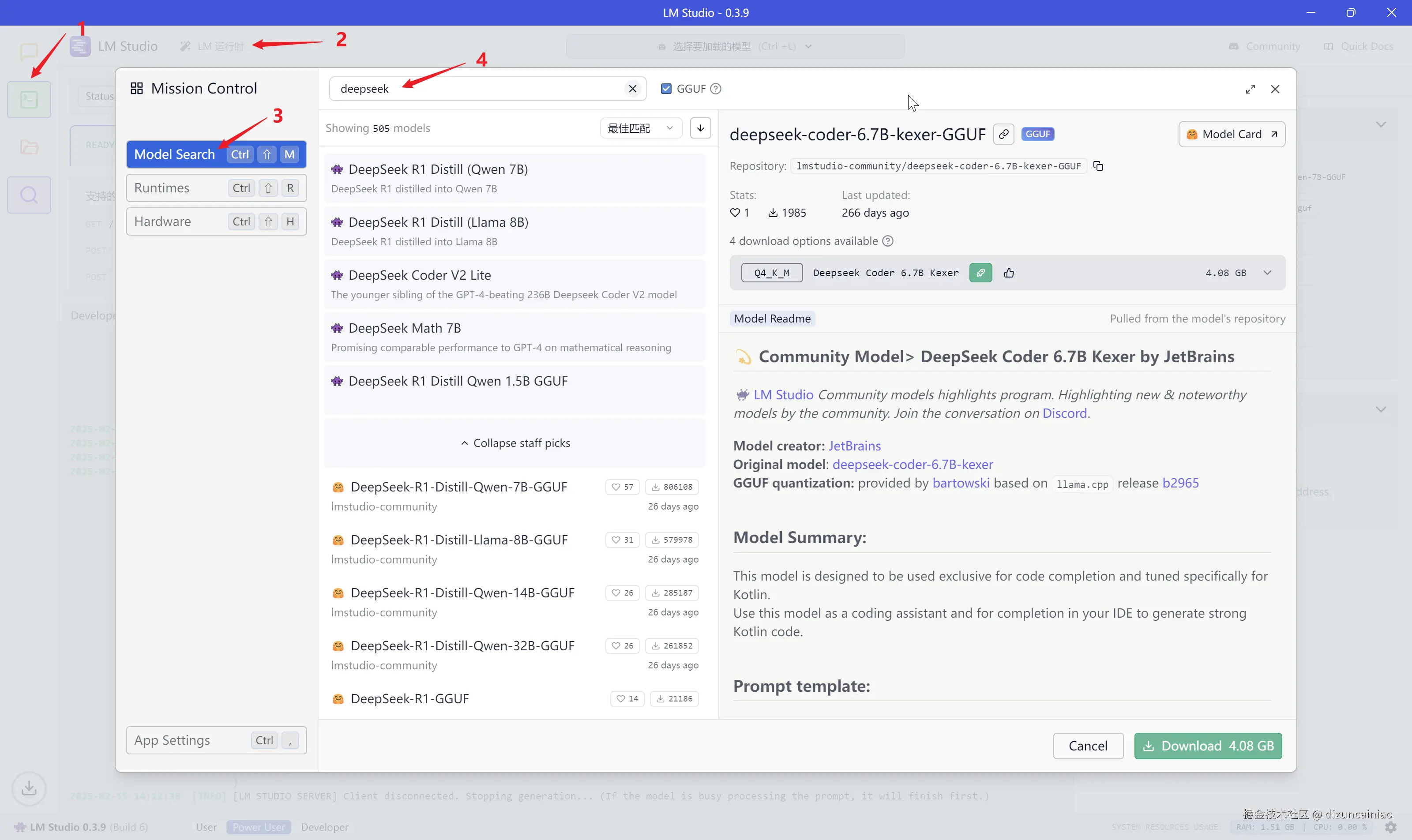Switch to Power User mode
Image resolution: width=1412 pixels, height=840 pixels.
[259, 827]
